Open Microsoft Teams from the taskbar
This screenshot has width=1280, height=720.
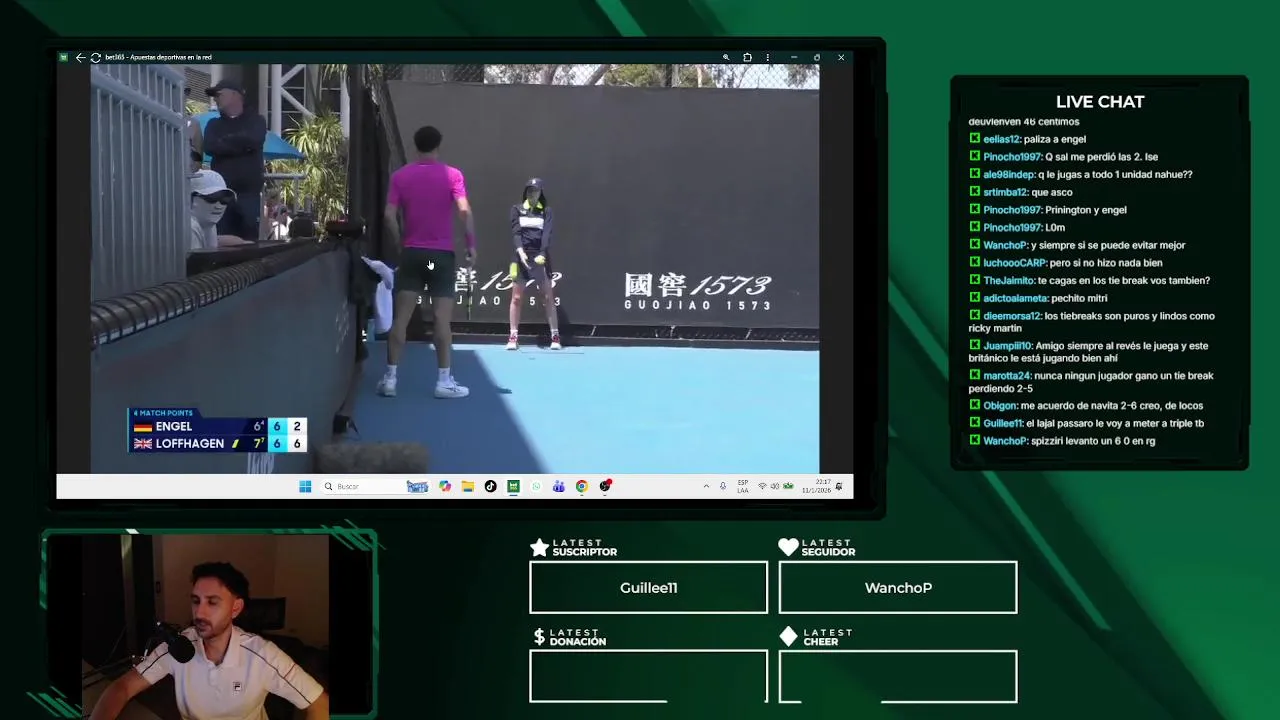[558, 486]
